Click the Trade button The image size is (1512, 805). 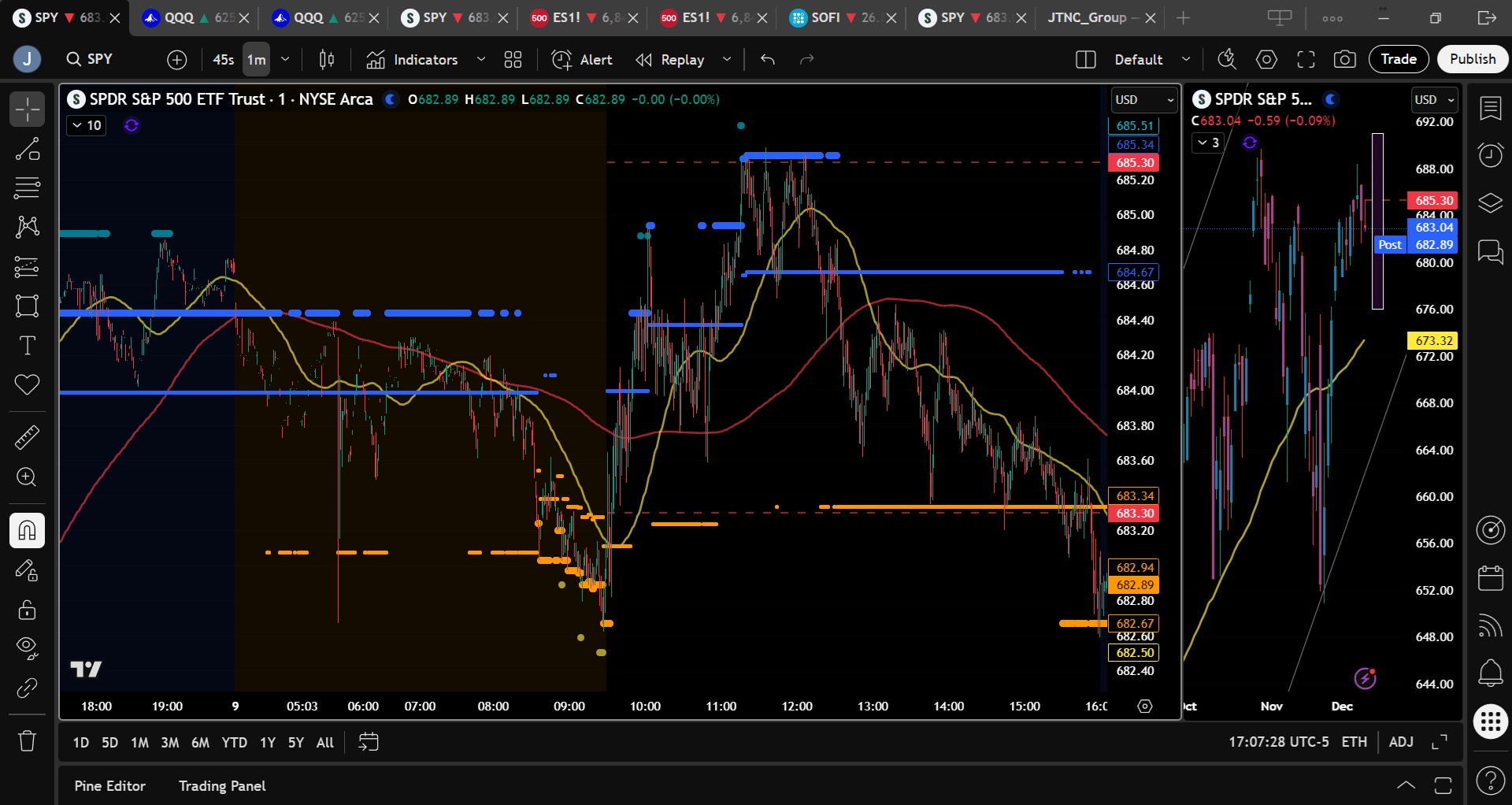(1399, 59)
